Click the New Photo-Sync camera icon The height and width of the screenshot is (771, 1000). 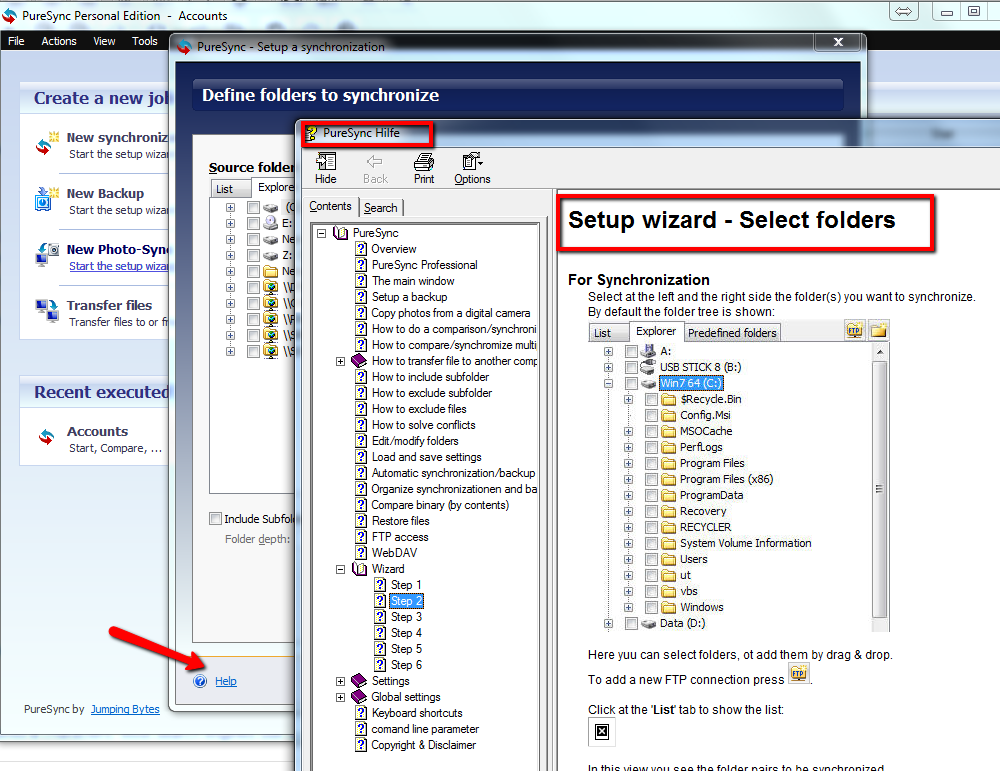pos(47,254)
